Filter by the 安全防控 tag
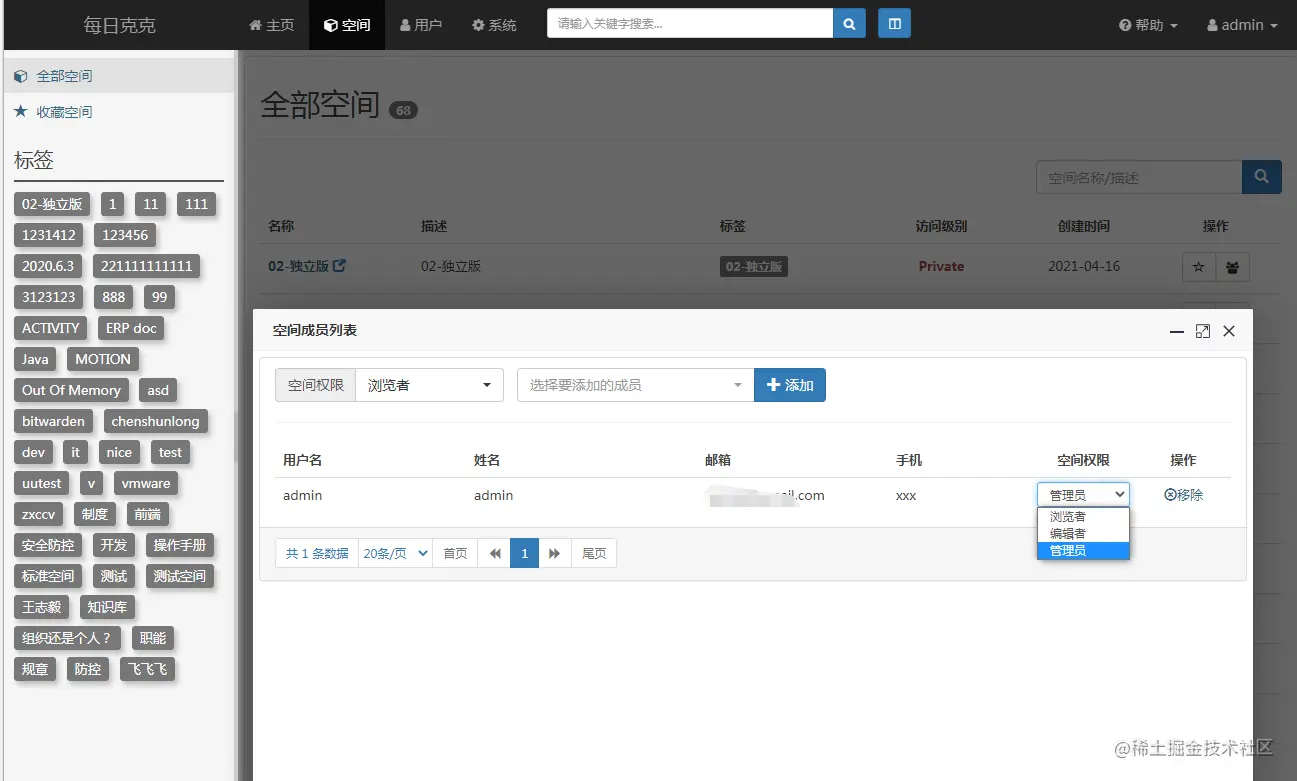 (48, 545)
